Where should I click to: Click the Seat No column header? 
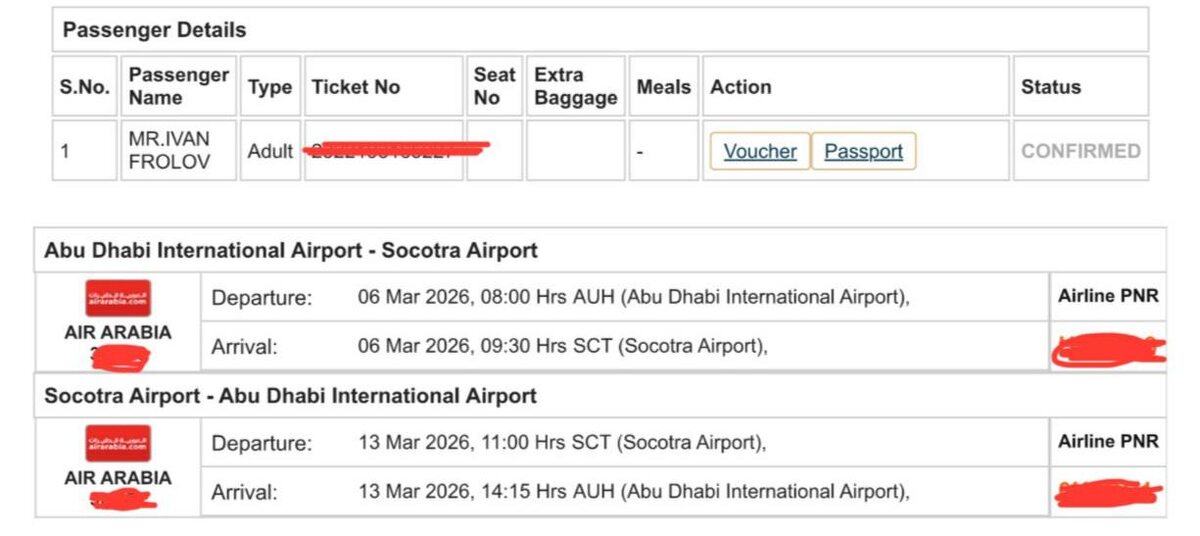(494, 87)
